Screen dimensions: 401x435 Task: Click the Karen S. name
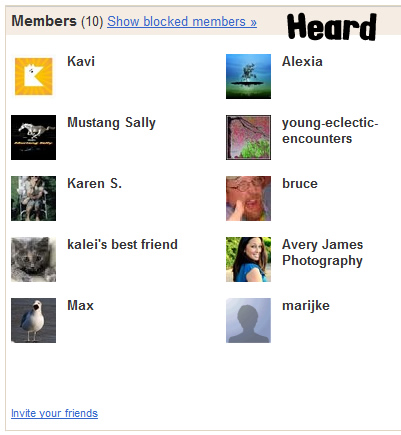coord(94,183)
